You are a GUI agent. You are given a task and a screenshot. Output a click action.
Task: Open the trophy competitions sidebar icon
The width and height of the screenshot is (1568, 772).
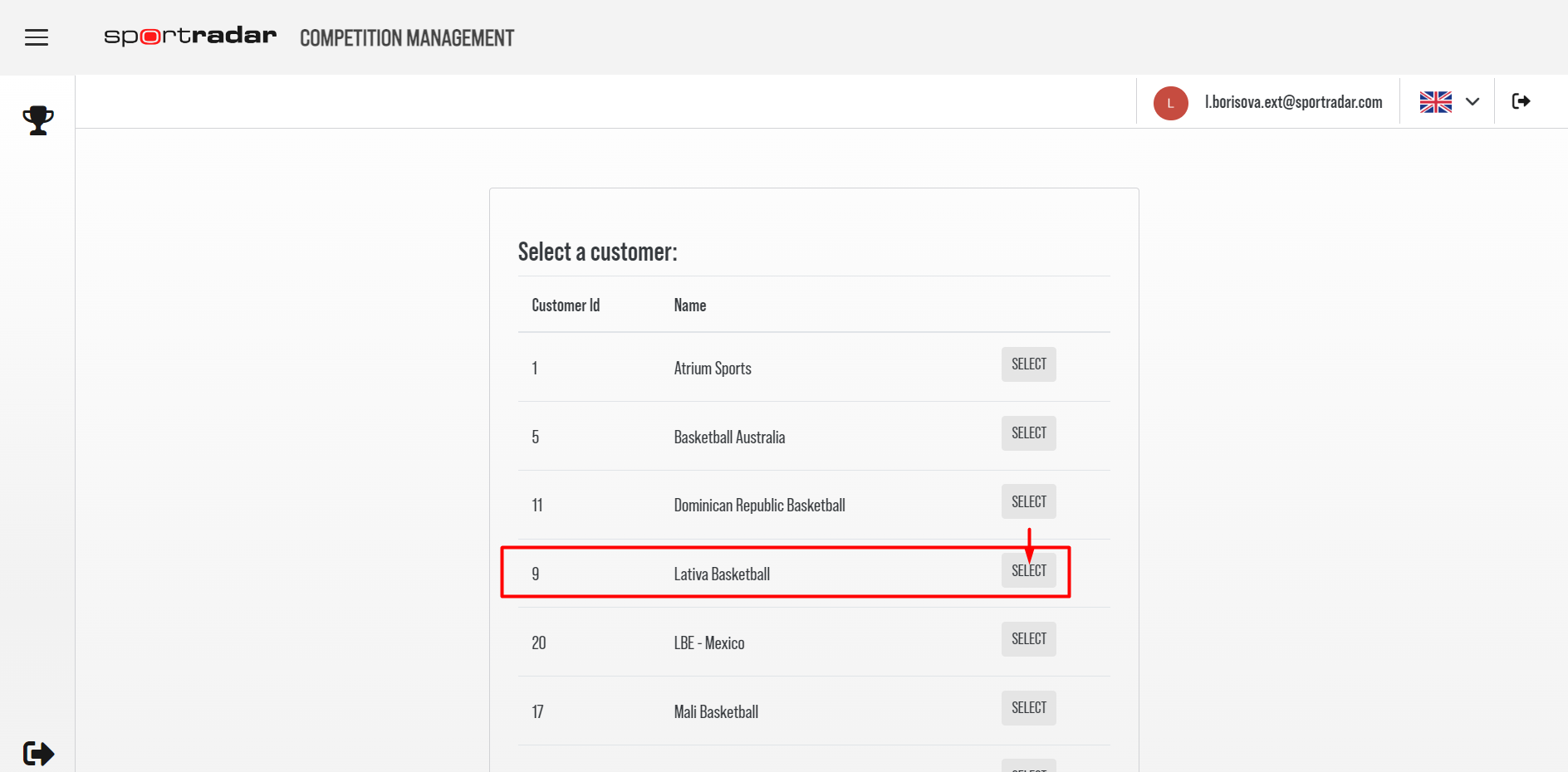[x=38, y=120]
